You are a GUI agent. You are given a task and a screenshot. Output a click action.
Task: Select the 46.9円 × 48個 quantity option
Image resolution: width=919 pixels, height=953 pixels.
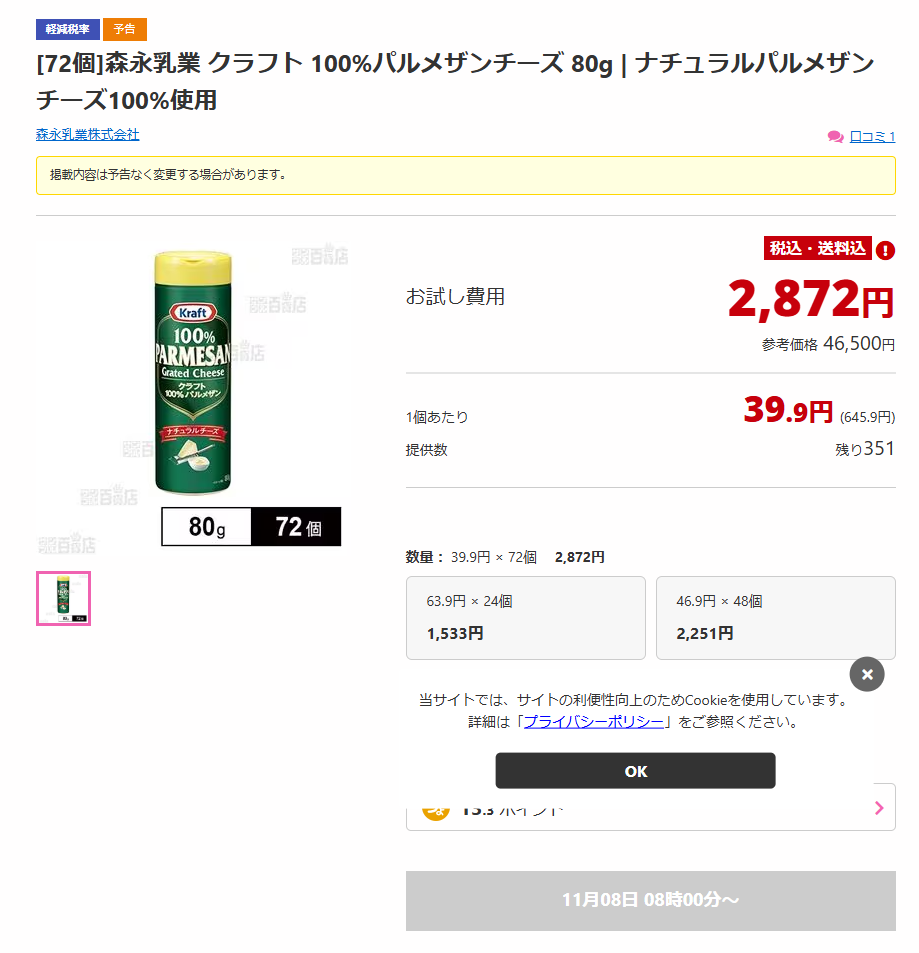pos(775,617)
